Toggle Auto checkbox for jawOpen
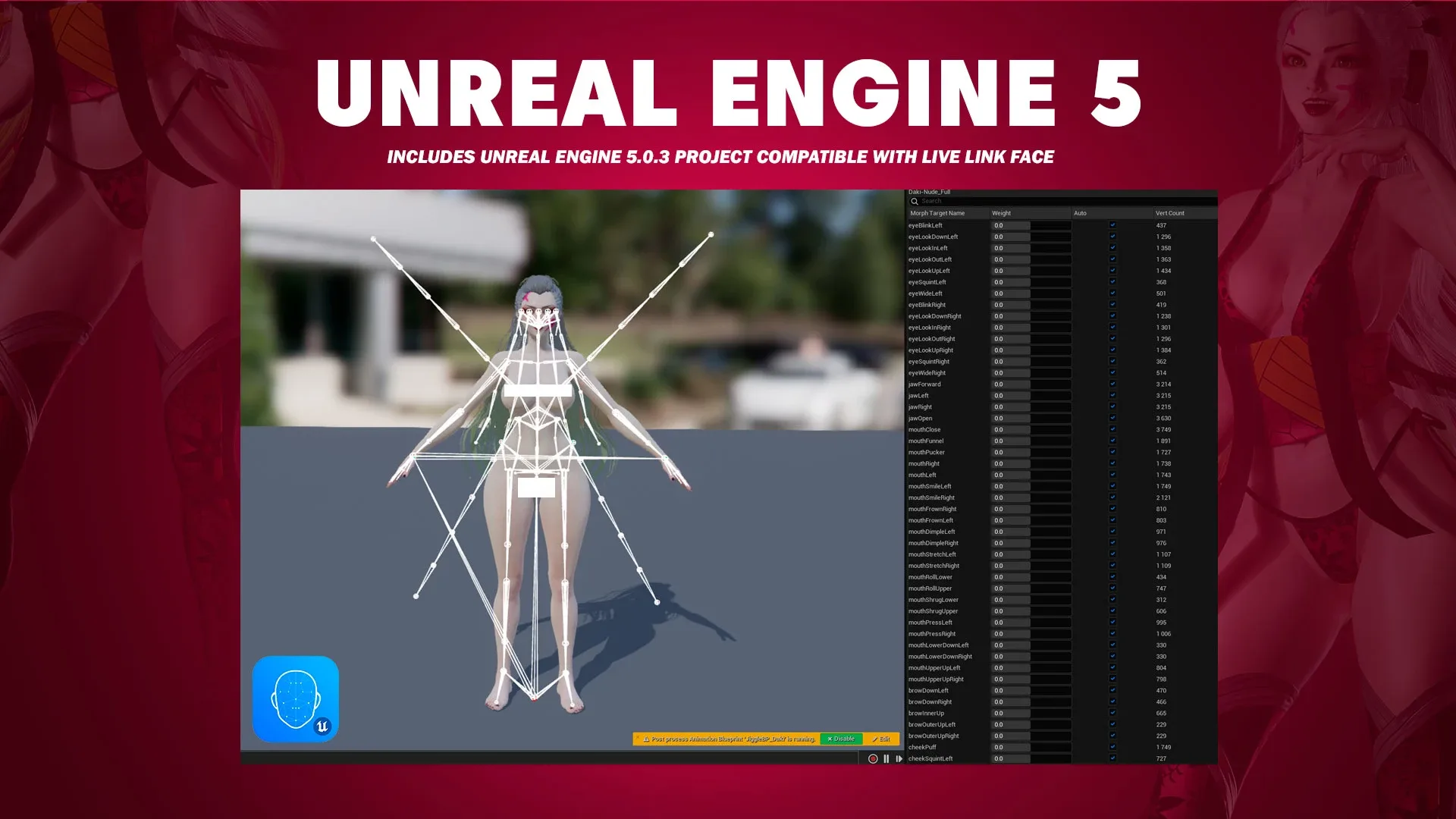Screen dimensions: 1456x819 tap(1112, 419)
